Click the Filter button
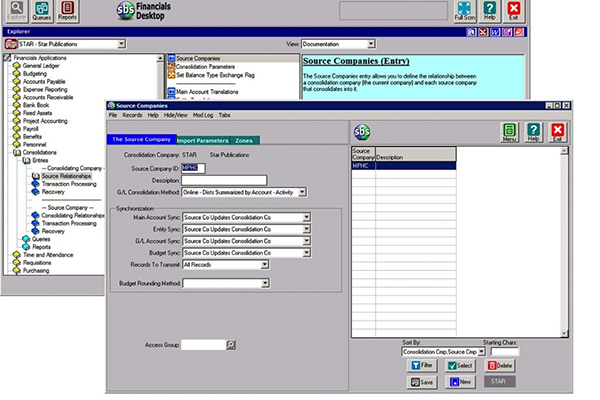The height and width of the screenshot is (400, 600). click(x=422, y=366)
